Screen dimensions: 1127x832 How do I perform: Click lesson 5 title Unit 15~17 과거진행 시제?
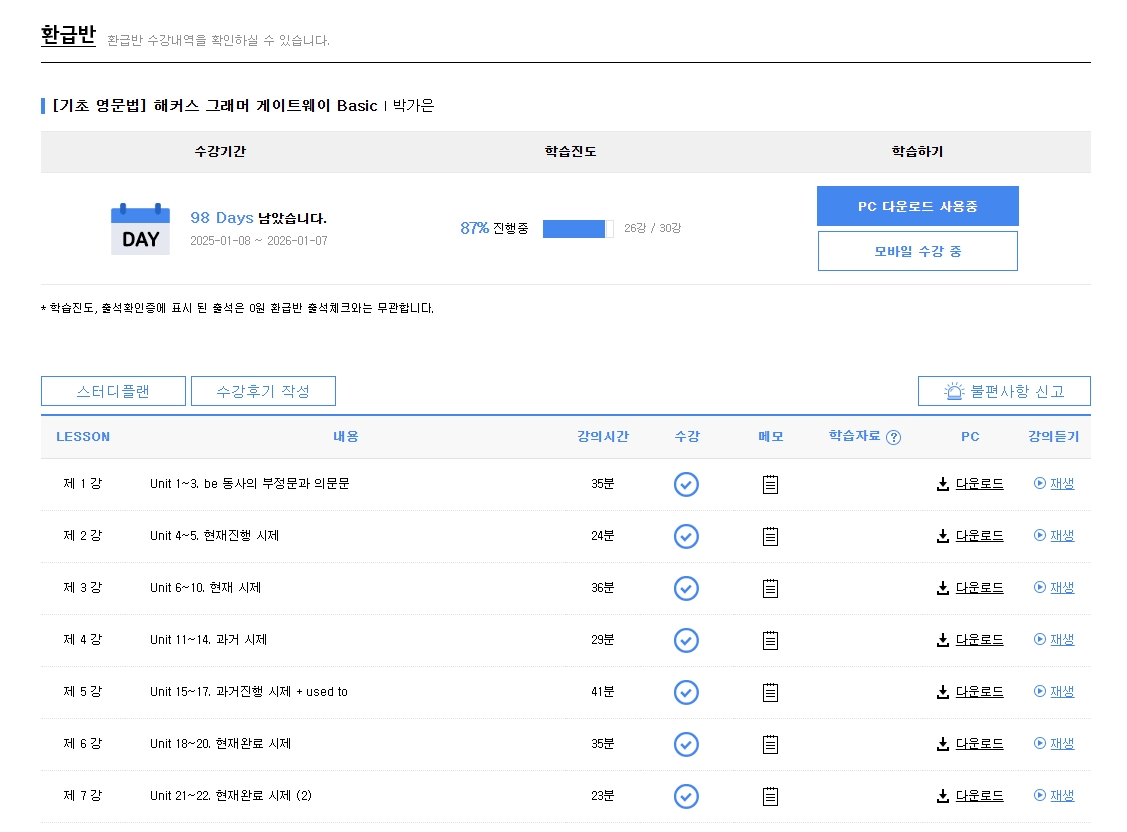tap(249, 692)
